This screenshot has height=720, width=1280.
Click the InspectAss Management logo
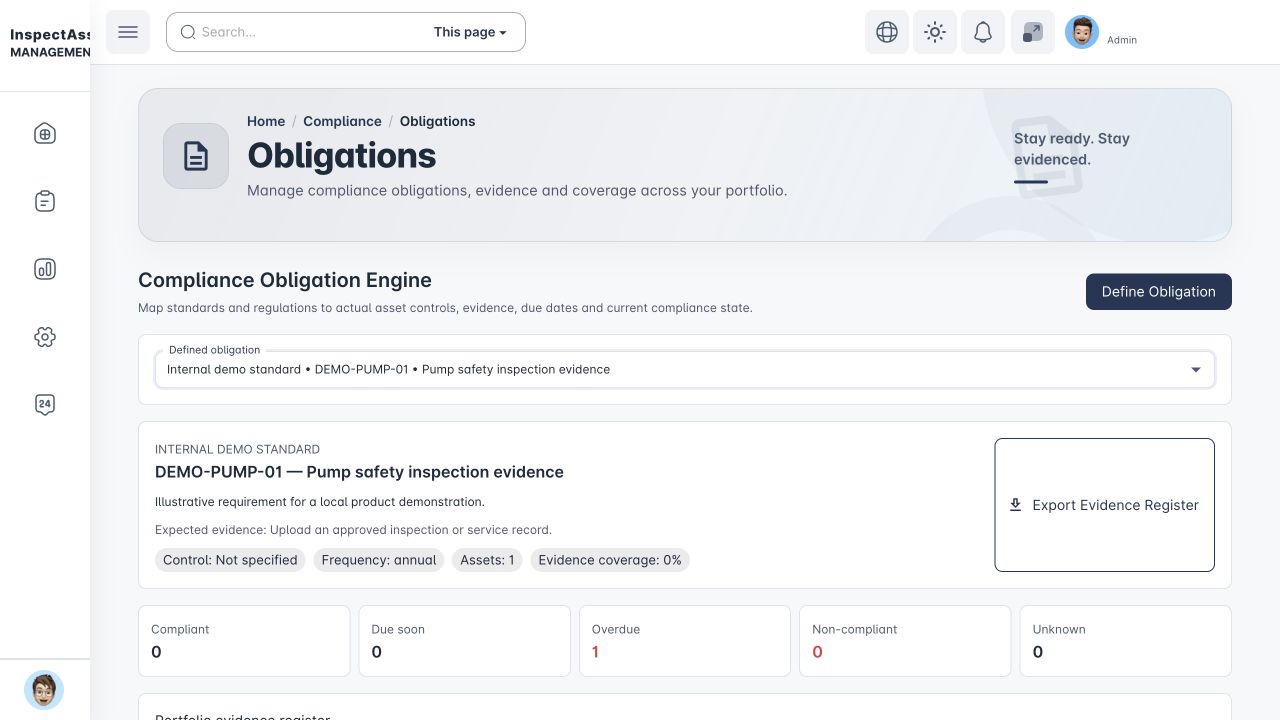point(50,43)
